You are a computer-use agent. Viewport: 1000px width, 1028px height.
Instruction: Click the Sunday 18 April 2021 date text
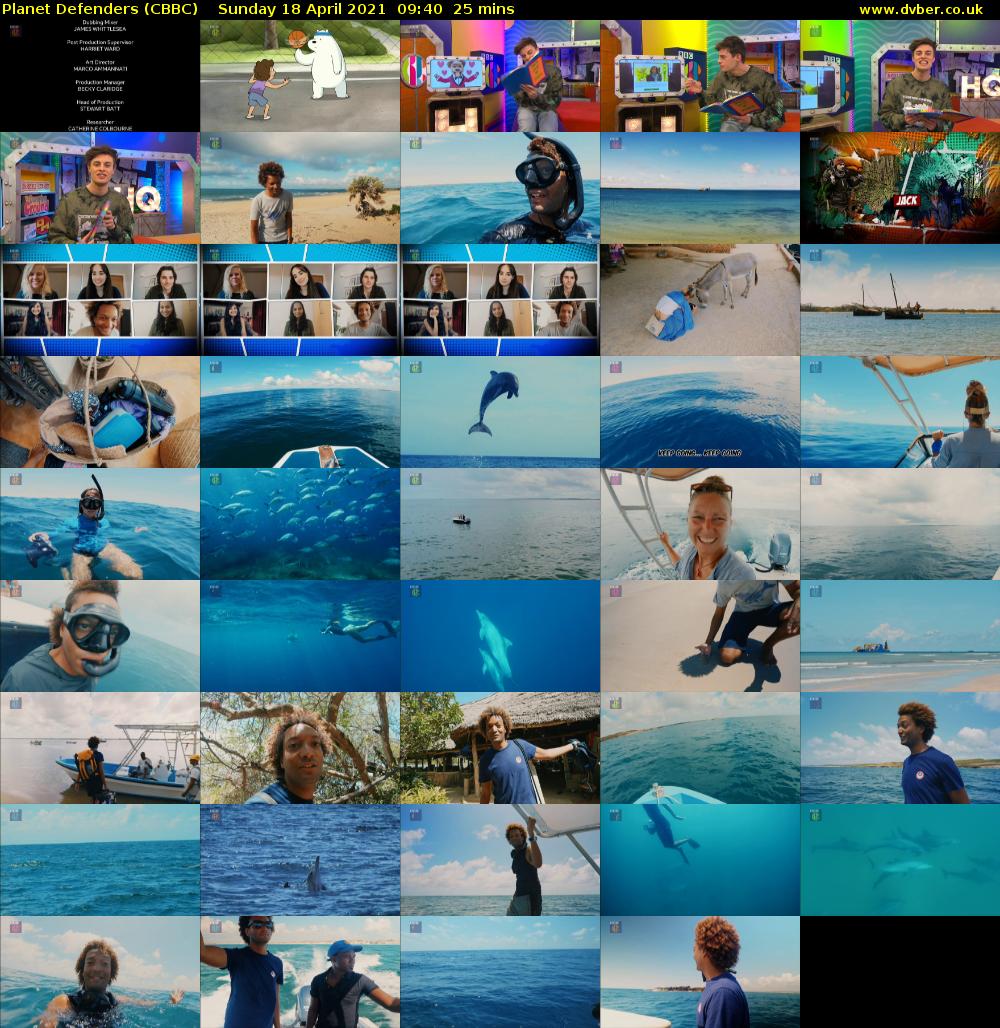301,9
